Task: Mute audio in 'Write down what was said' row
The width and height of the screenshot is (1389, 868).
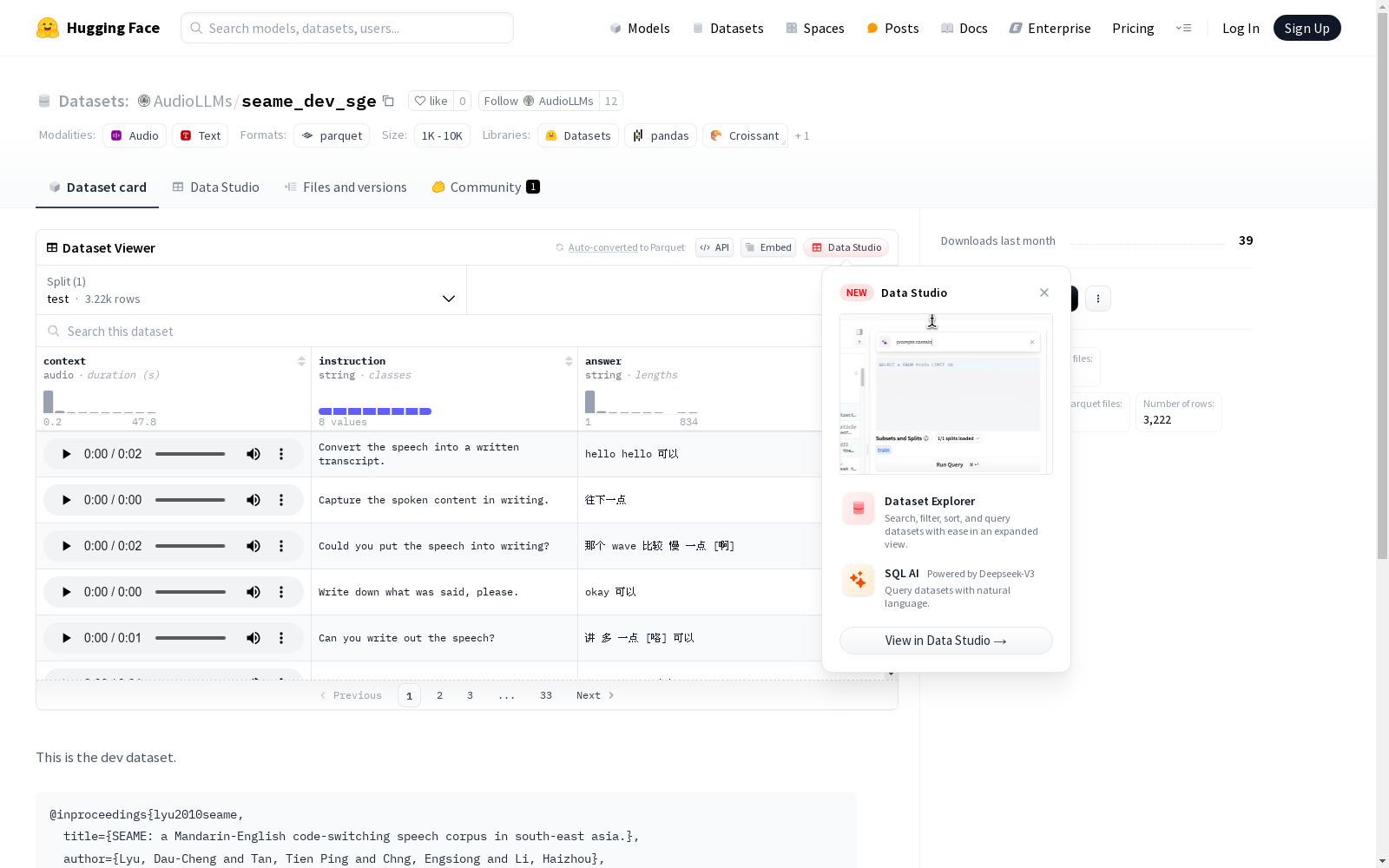Action: click(x=253, y=592)
